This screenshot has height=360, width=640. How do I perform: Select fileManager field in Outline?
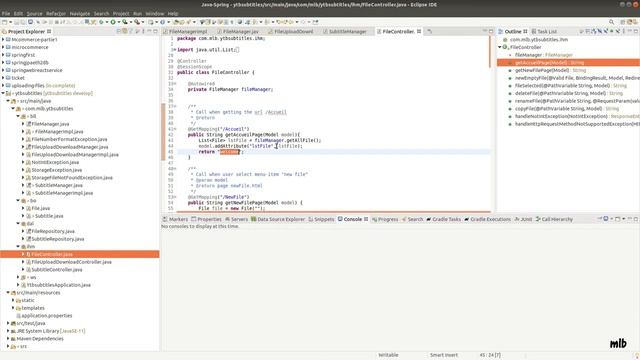543,55
